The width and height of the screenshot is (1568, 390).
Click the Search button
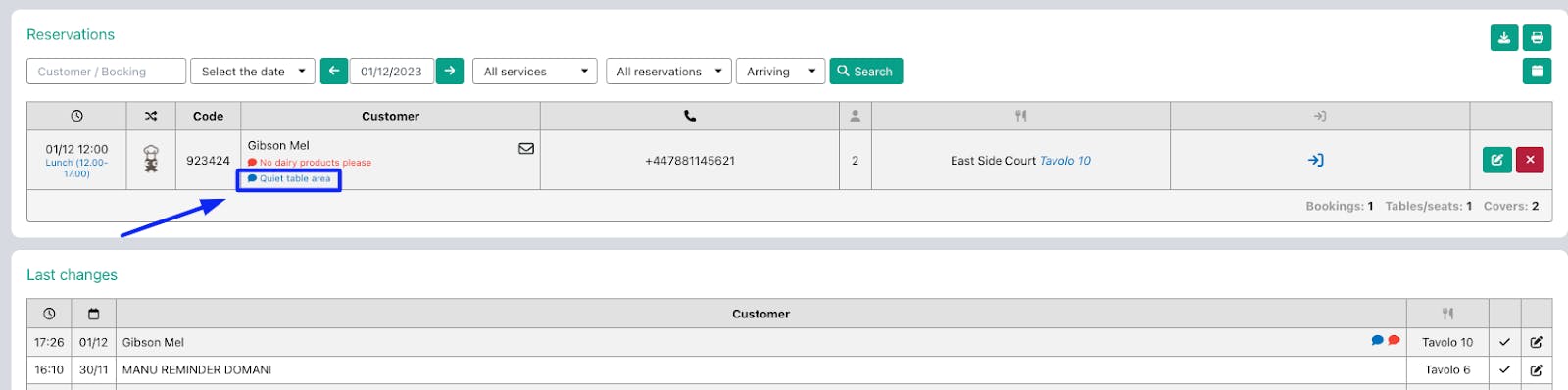(865, 72)
